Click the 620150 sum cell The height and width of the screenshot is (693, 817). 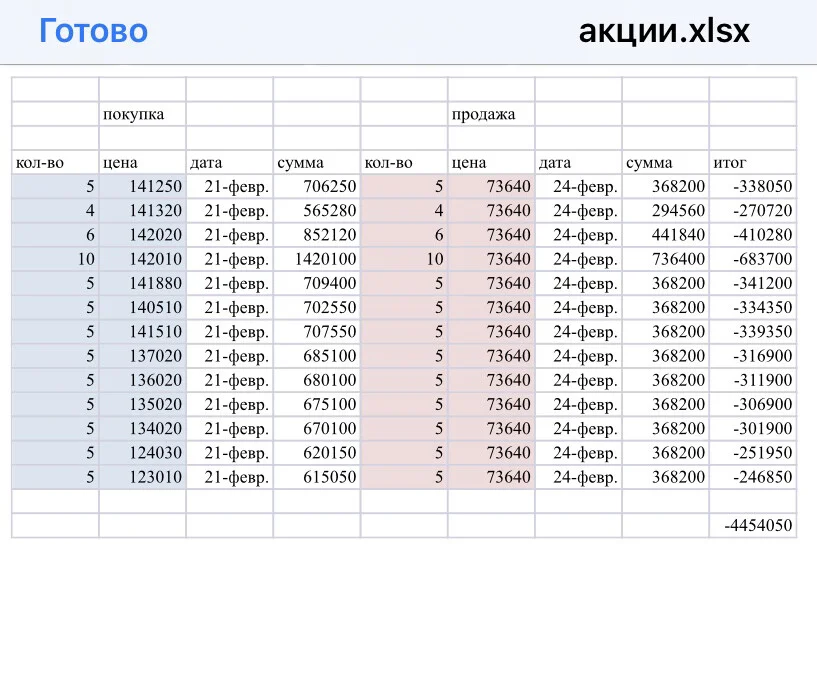tap(317, 453)
